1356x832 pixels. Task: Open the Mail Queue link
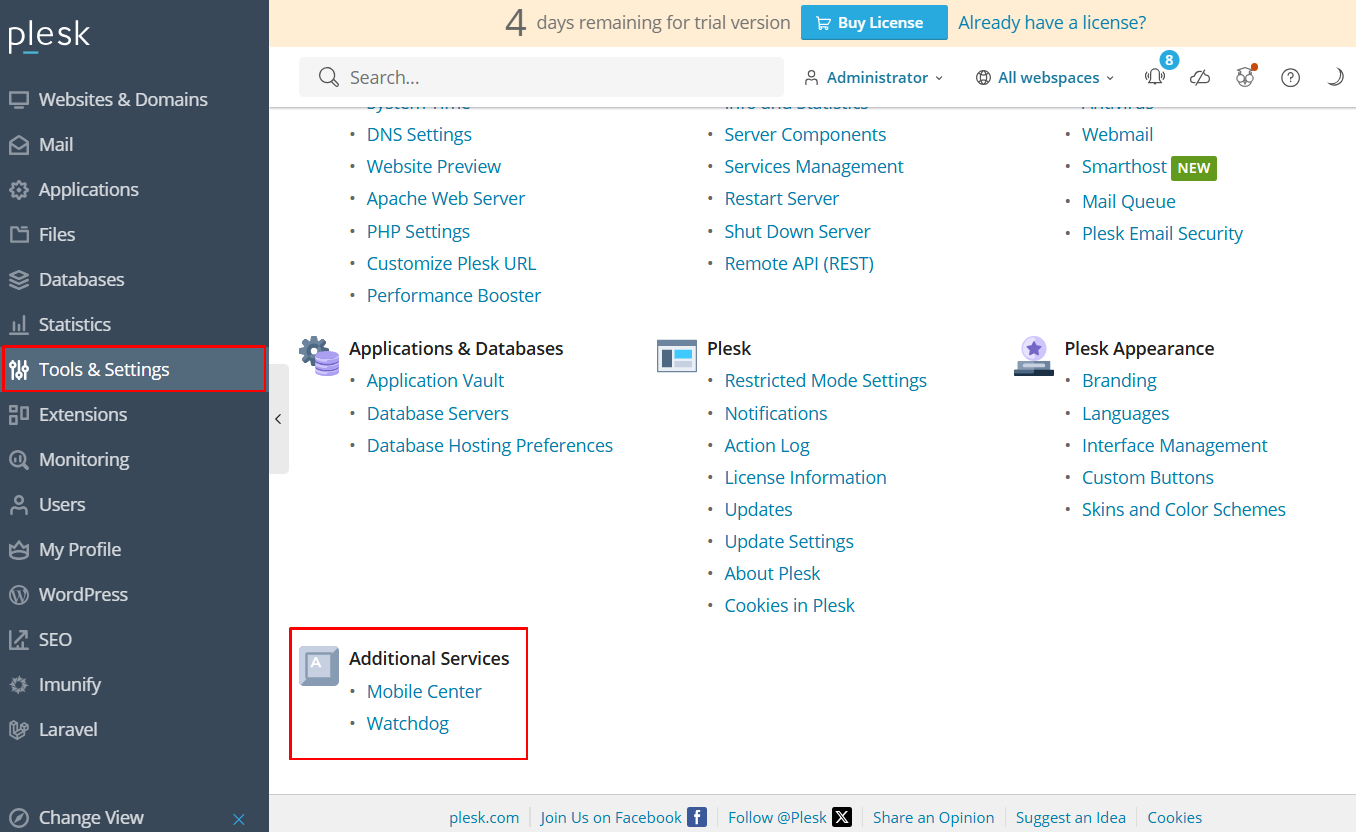(1129, 202)
